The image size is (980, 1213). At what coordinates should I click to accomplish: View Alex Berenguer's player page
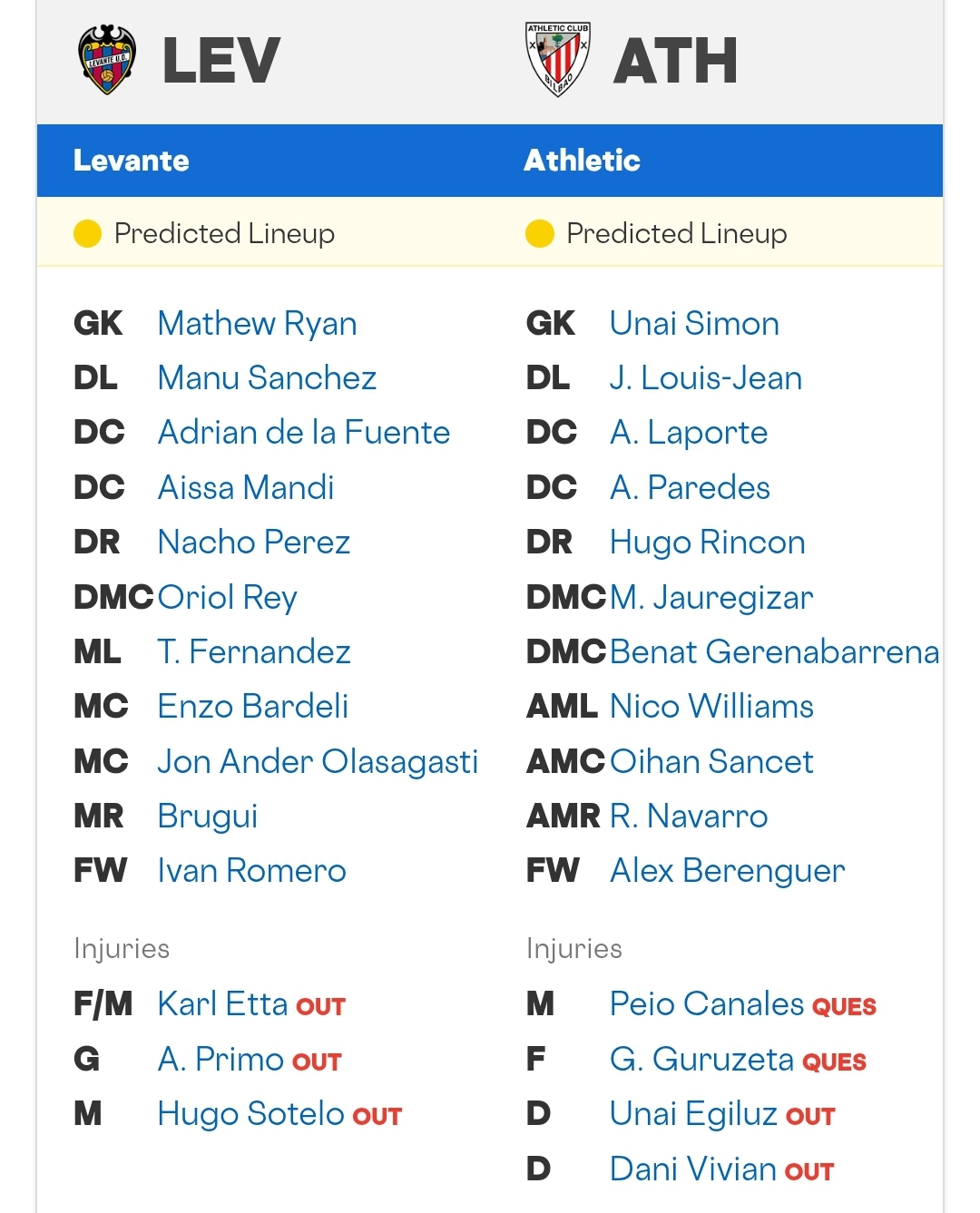(727, 871)
